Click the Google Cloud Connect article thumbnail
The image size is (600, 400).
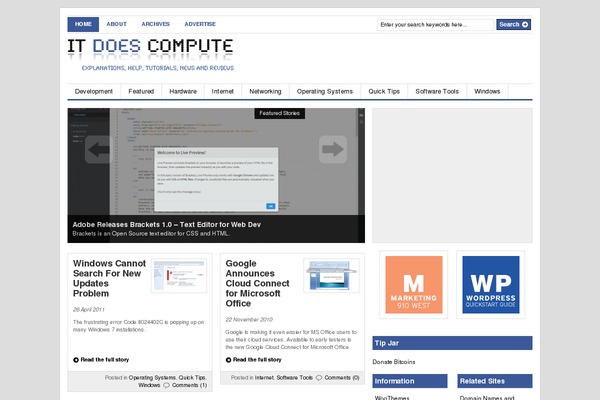click(331, 276)
